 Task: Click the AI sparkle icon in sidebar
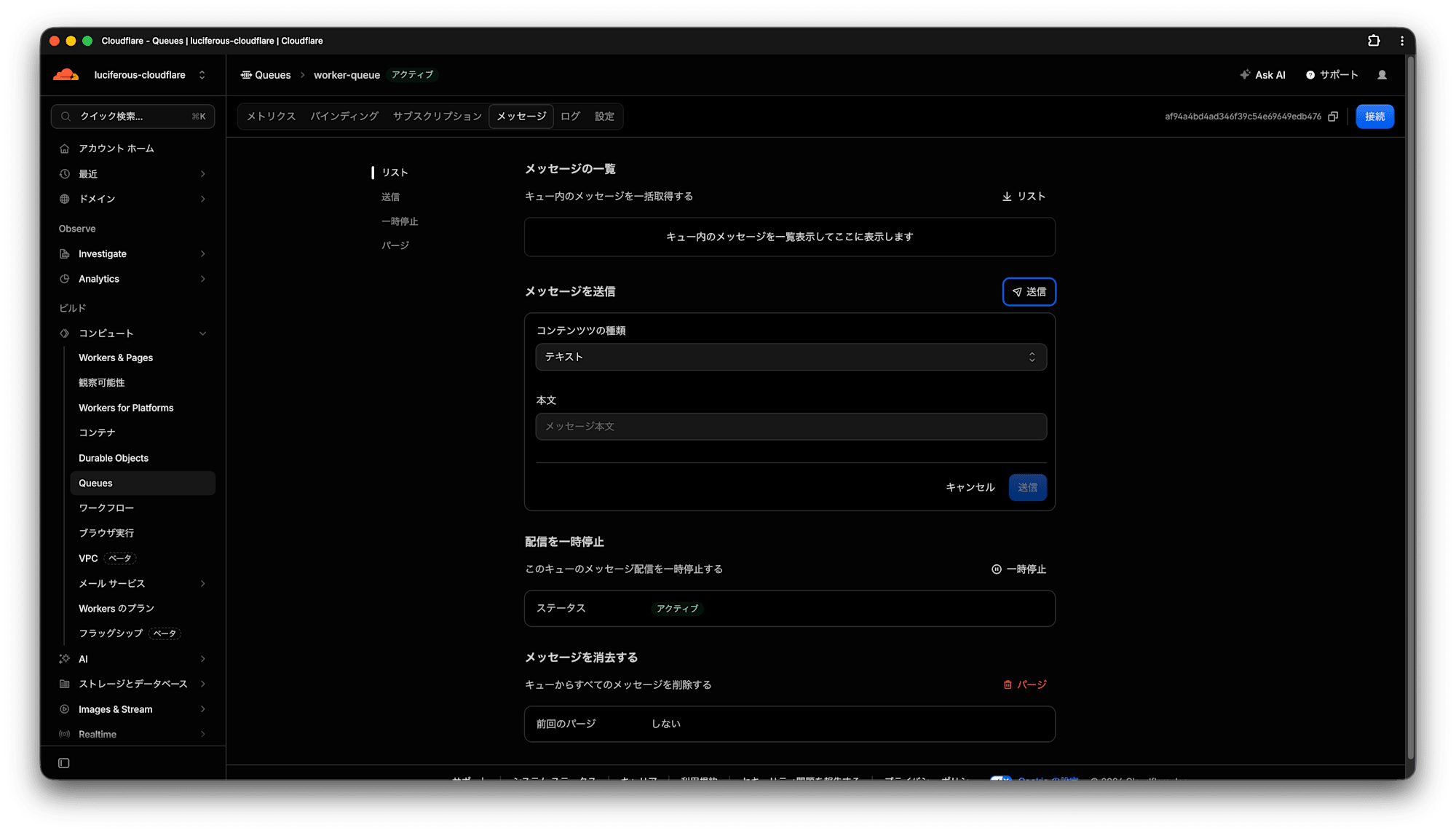pos(65,659)
